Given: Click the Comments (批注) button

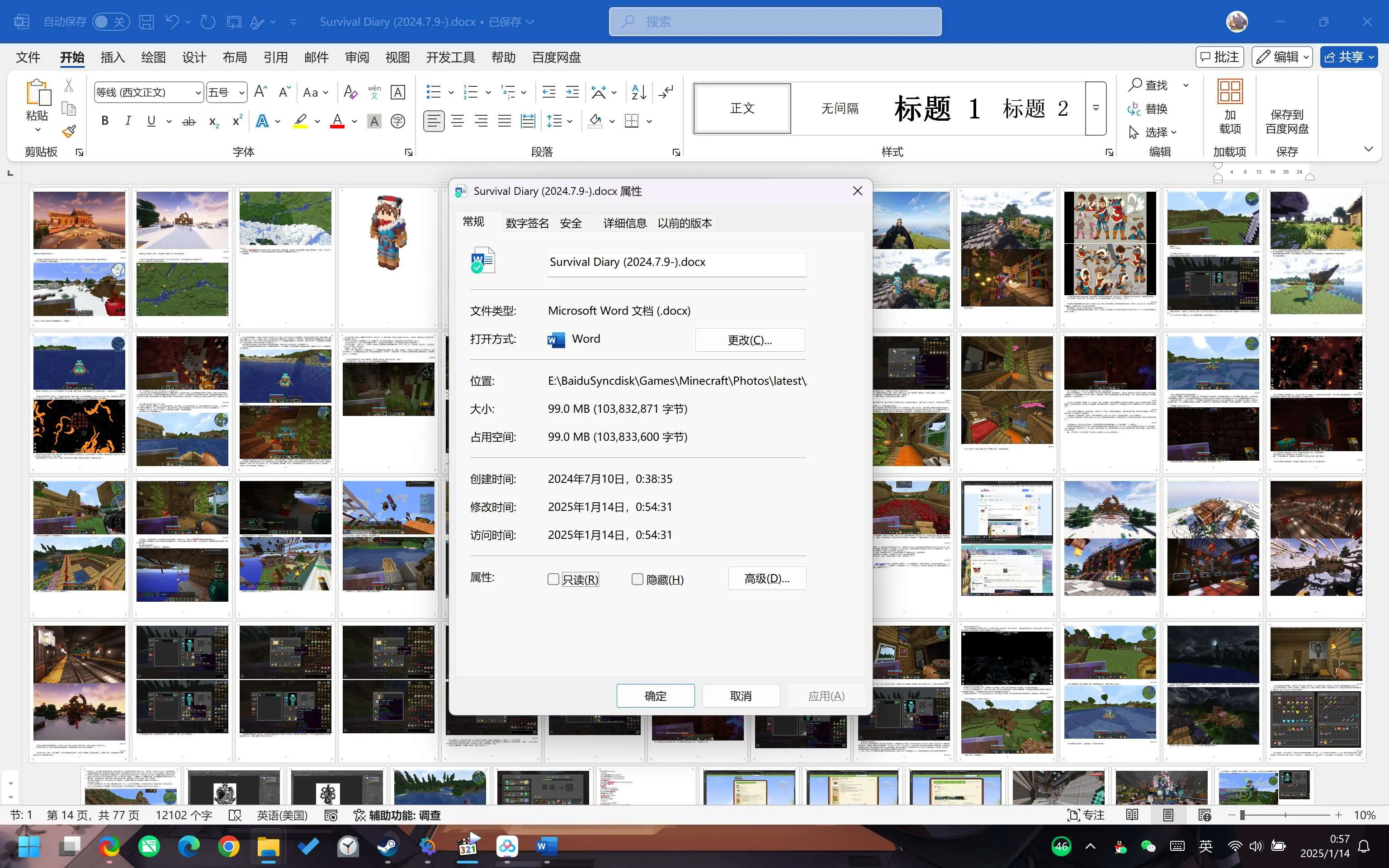Looking at the screenshot, I should pos(1220,57).
